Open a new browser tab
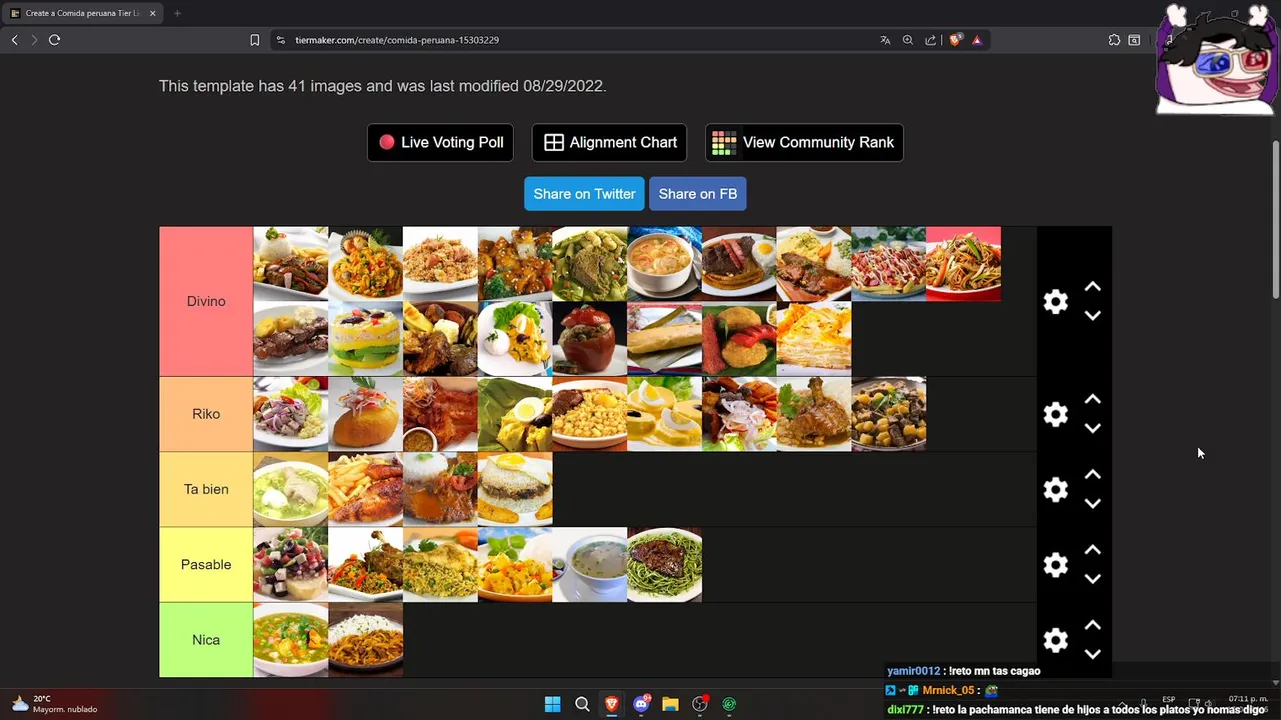The height and width of the screenshot is (720, 1281). tap(177, 13)
